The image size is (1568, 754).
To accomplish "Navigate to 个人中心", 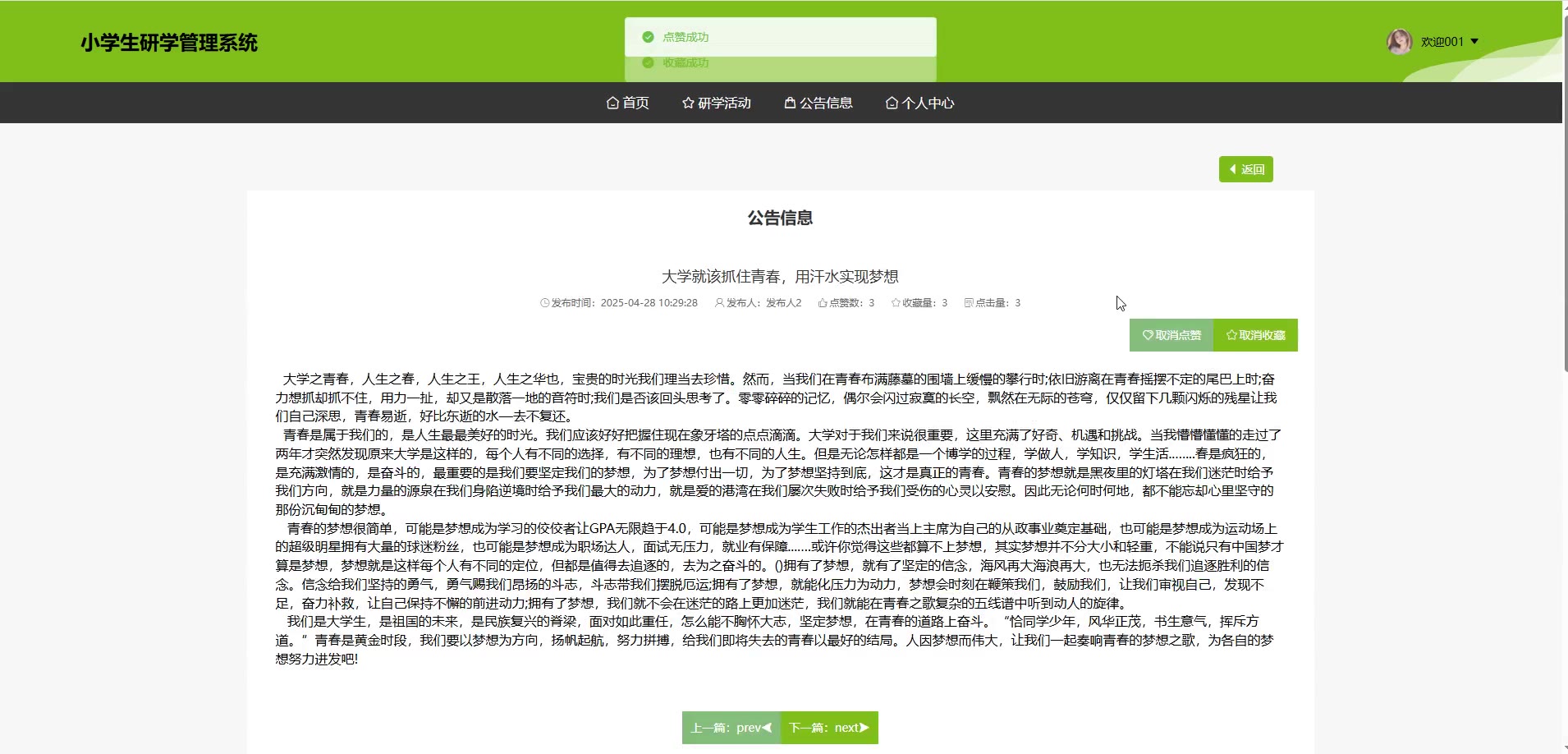I will point(920,103).
